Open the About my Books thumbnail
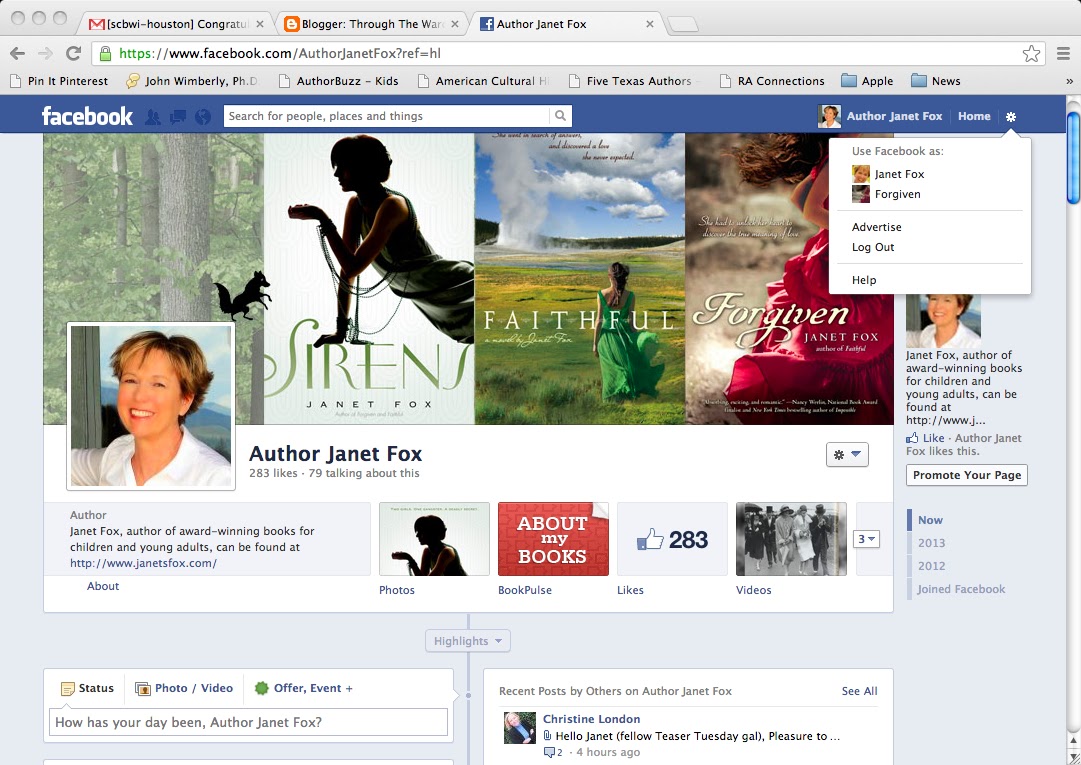The width and height of the screenshot is (1081, 765). pos(554,539)
